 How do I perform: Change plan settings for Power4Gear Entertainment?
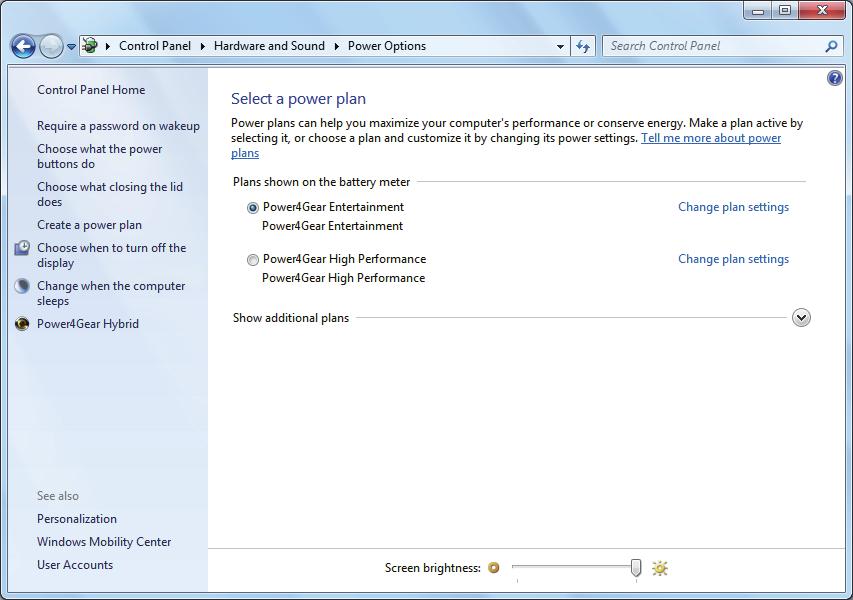733,207
